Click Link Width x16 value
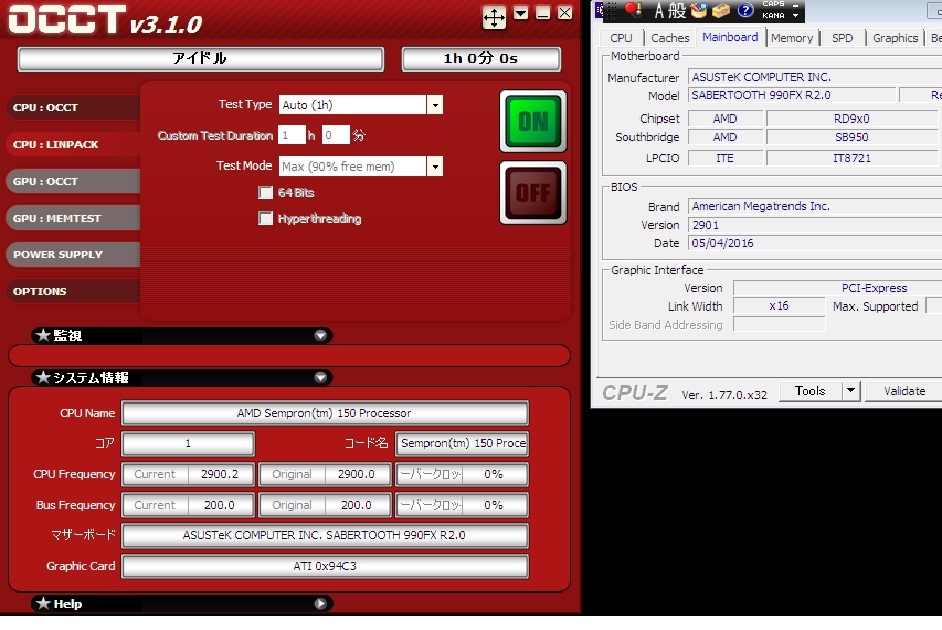The width and height of the screenshot is (942, 630). coord(779,306)
